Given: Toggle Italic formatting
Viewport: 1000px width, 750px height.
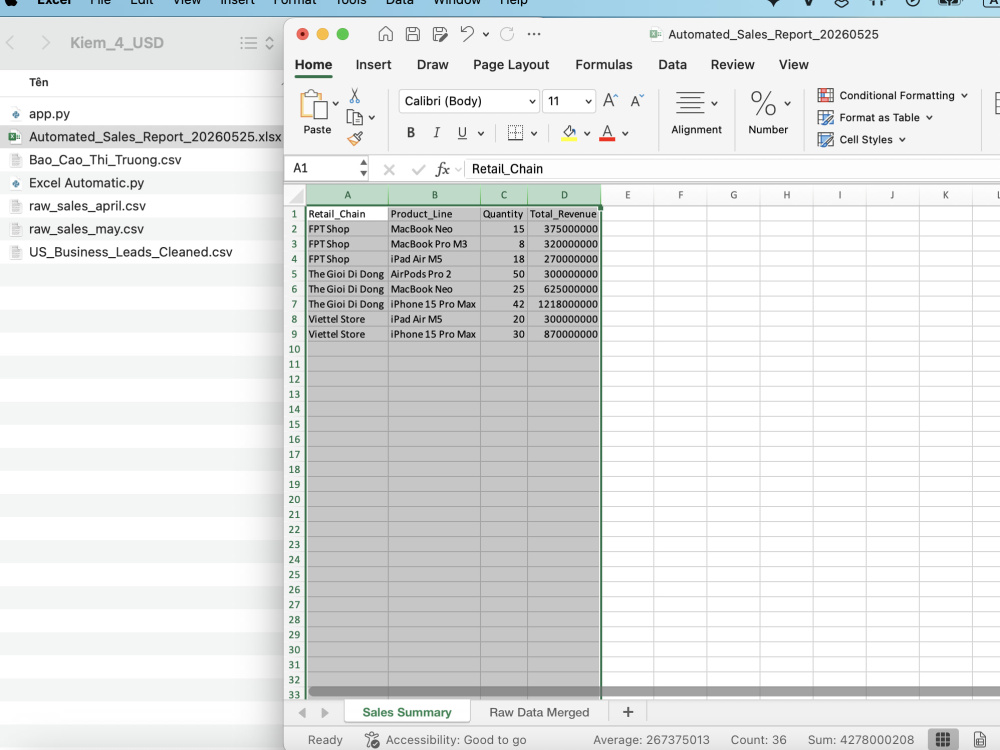Looking at the screenshot, I should click(x=436, y=133).
